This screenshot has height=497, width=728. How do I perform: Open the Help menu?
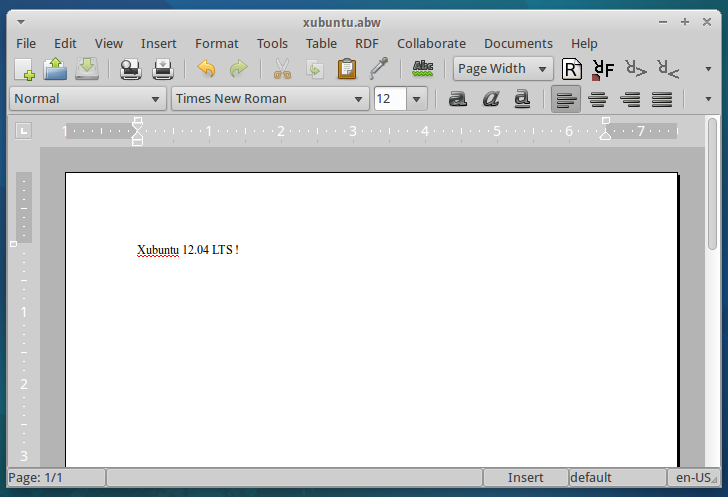[x=584, y=44]
